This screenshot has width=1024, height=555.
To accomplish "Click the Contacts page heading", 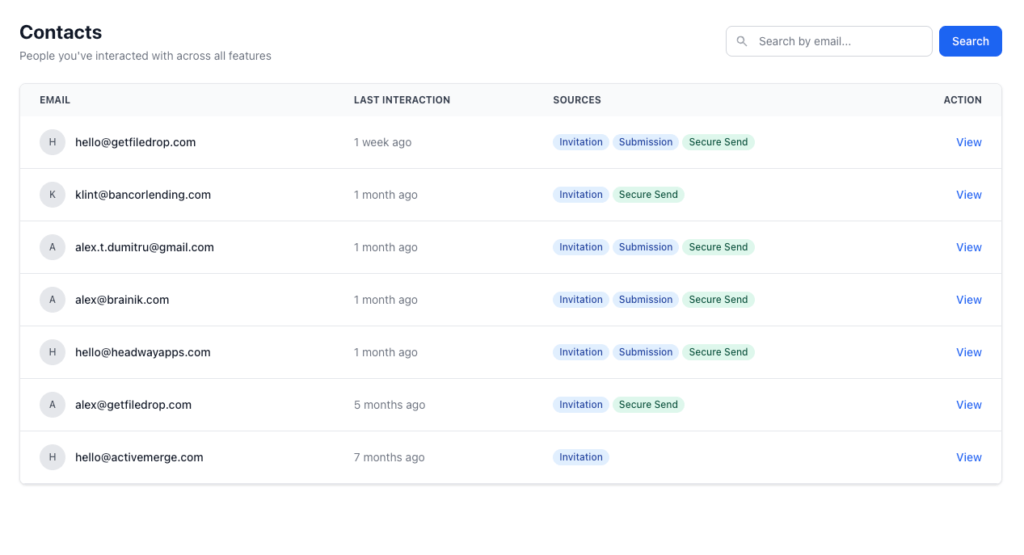I will pos(61,32).
